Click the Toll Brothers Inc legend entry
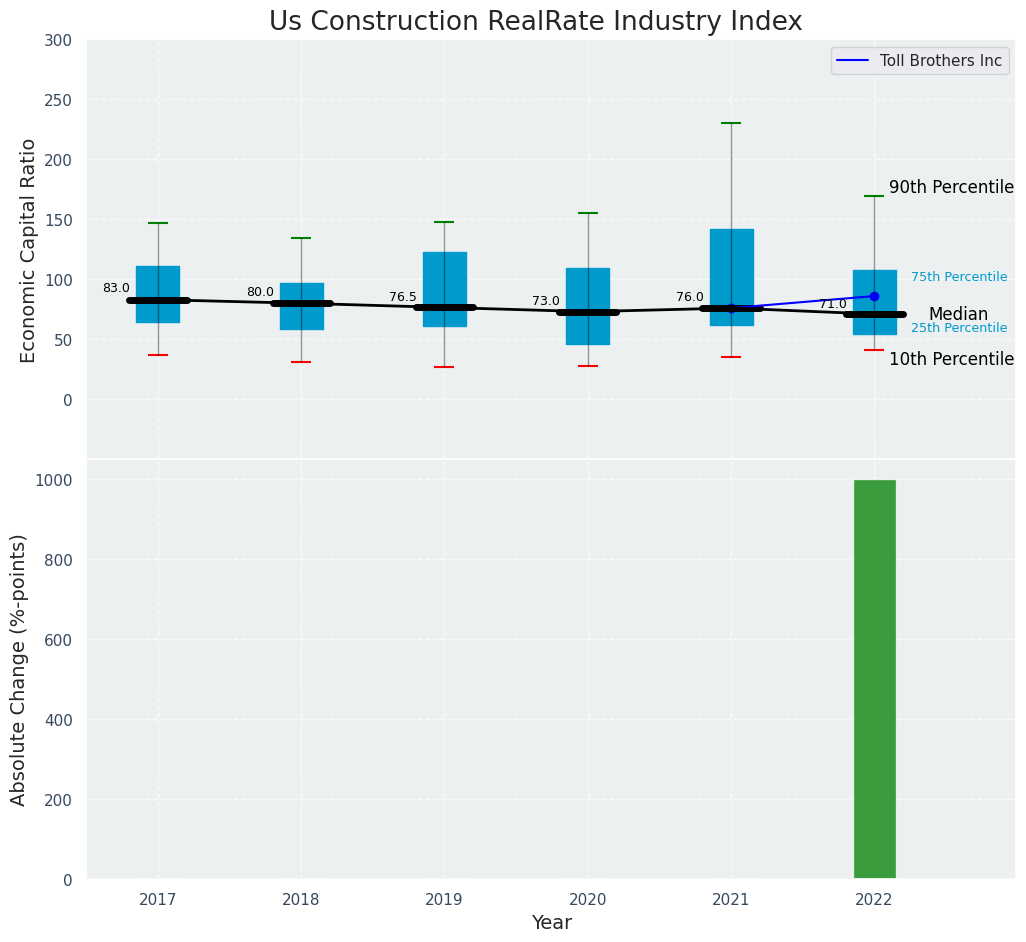Screen dimensions: 1026x942 (940, 61)
